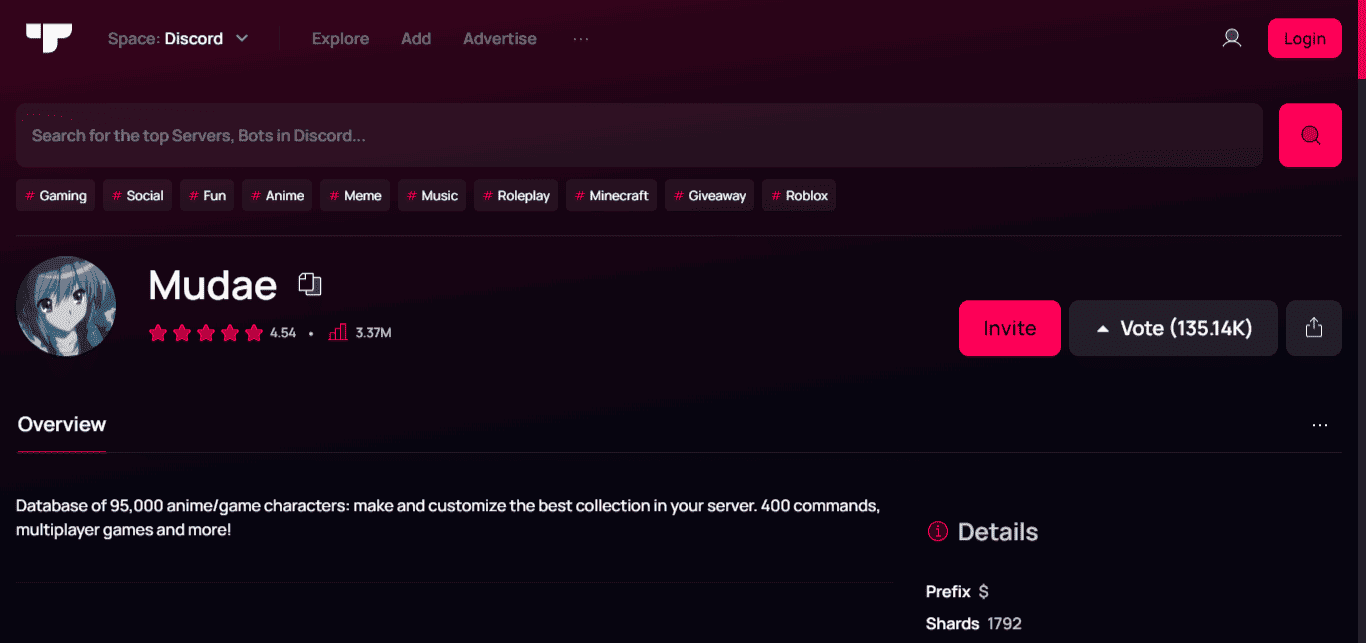
Task: Select the Fun tag
Action: click(208, 196)
